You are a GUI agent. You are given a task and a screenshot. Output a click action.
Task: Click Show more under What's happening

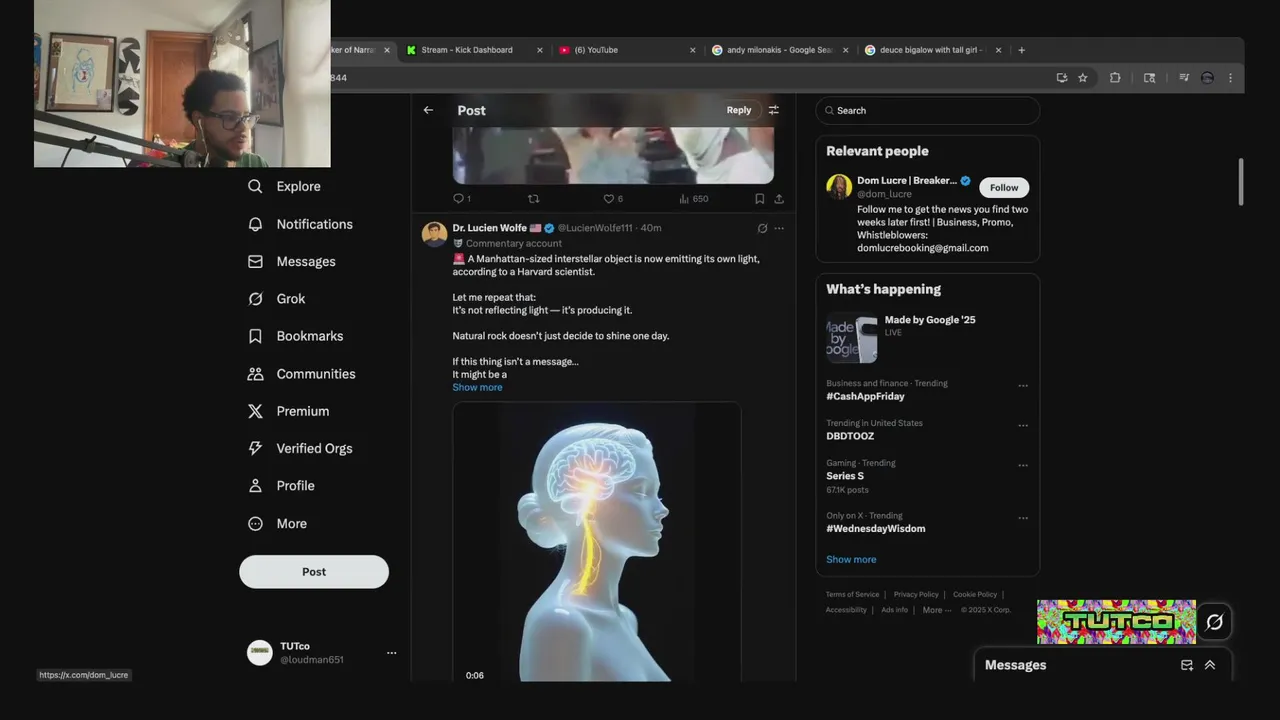pos(851,560)
